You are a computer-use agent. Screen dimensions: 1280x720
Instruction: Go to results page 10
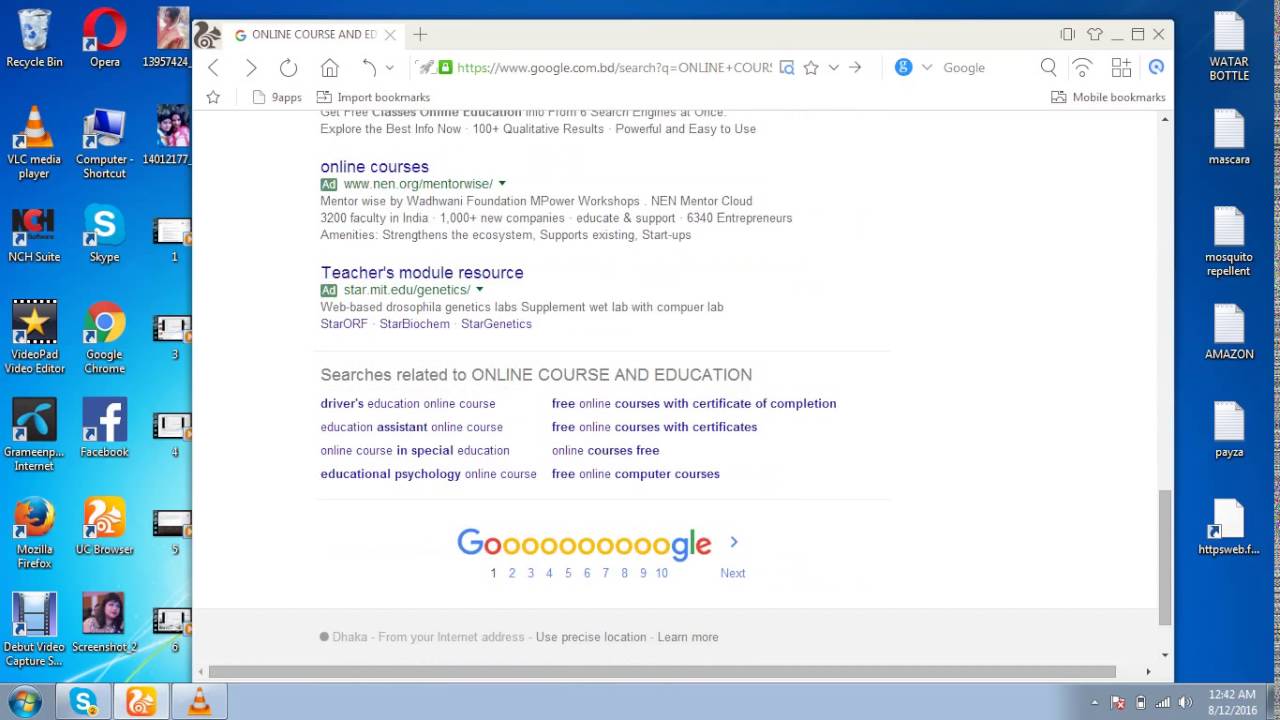pyautogui.click(x=661, y=573)
